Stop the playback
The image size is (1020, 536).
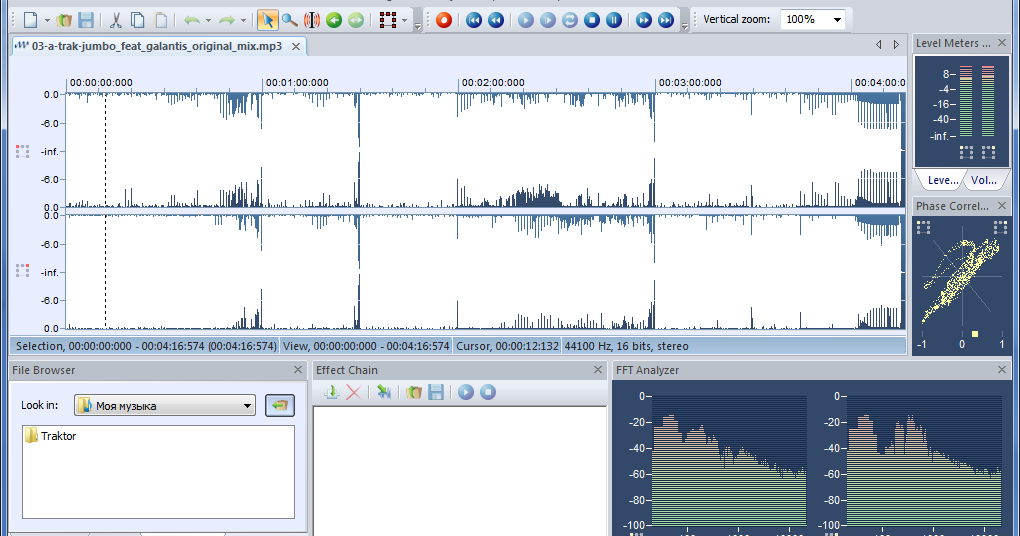[592, 20]
